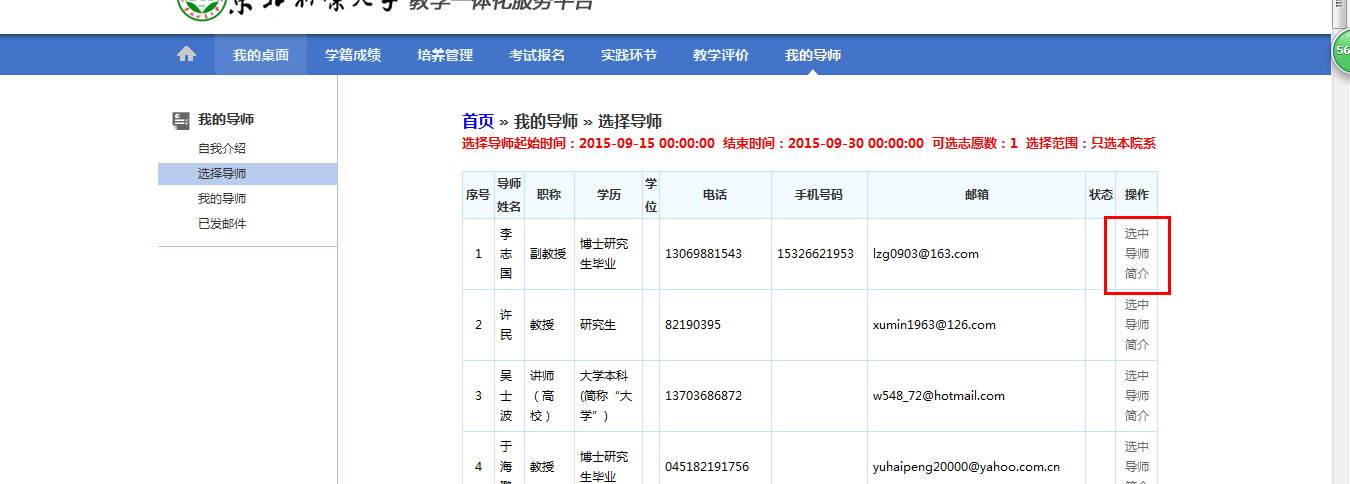Click 我的导师 tab in the top navigation
The width and height of the screenshot is (1350, 484).
813,55
